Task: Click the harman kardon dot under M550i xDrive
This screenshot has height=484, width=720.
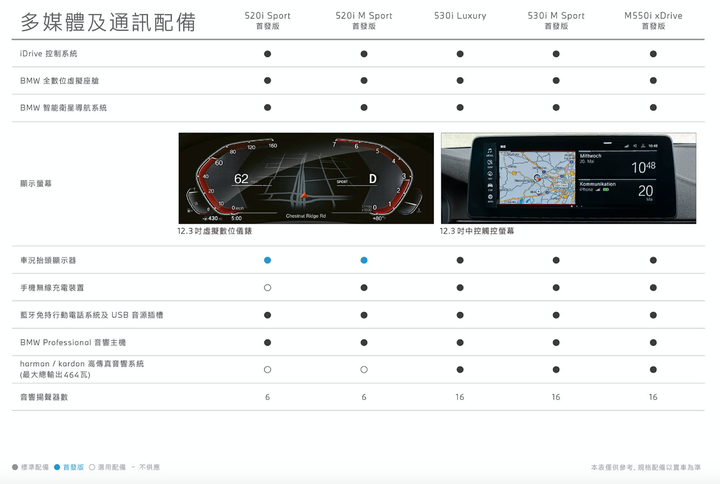Action: (653, 370)
